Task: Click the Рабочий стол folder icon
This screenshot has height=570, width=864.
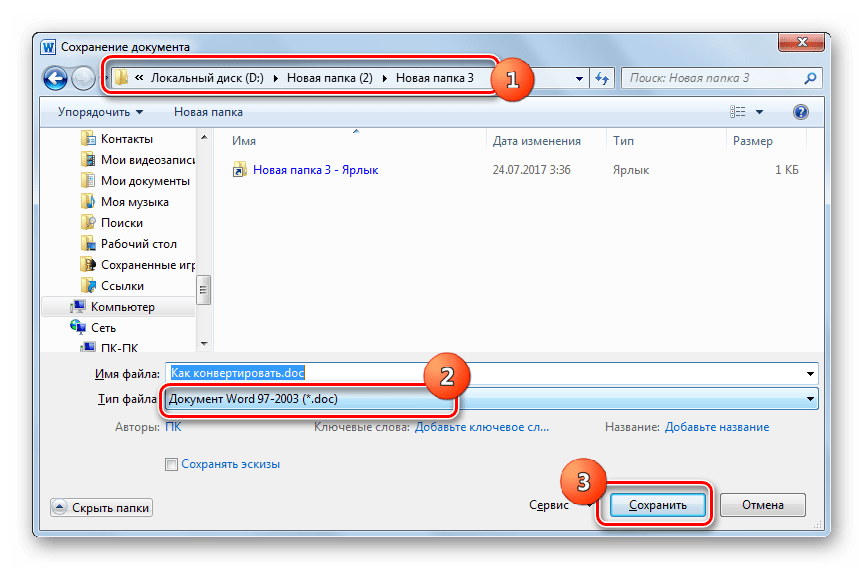Action: click(x=88, y=243)
